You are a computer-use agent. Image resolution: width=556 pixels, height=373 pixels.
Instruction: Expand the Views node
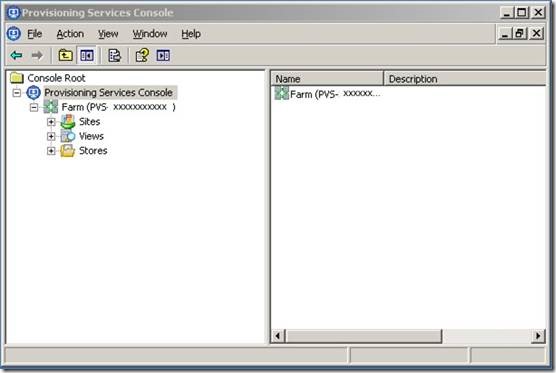(51, 137)
